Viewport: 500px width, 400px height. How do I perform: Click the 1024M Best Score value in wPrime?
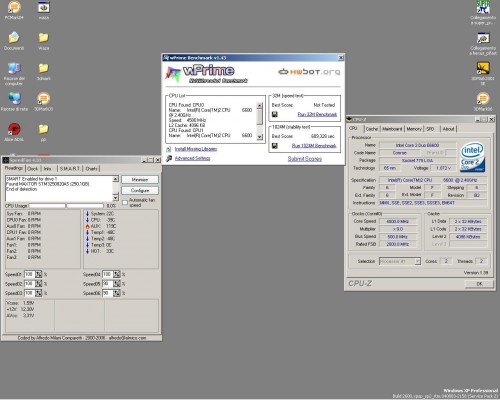323,136
